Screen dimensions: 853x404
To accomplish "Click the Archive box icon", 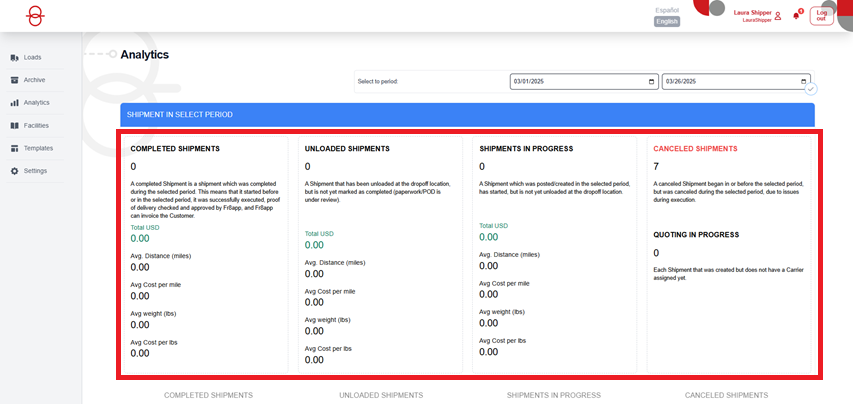I will 15,80.
